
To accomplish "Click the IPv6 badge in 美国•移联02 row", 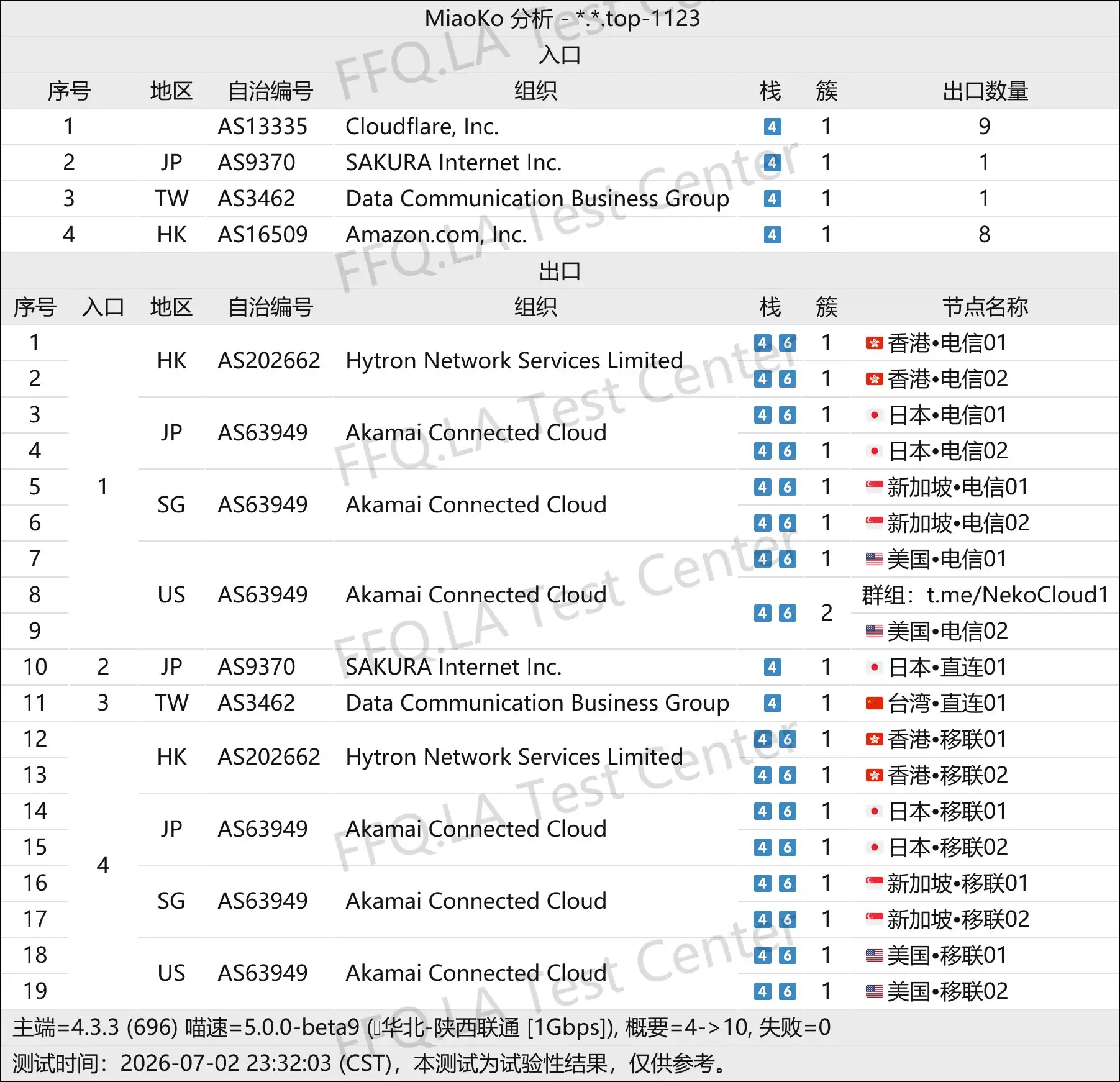I will 788,991.
